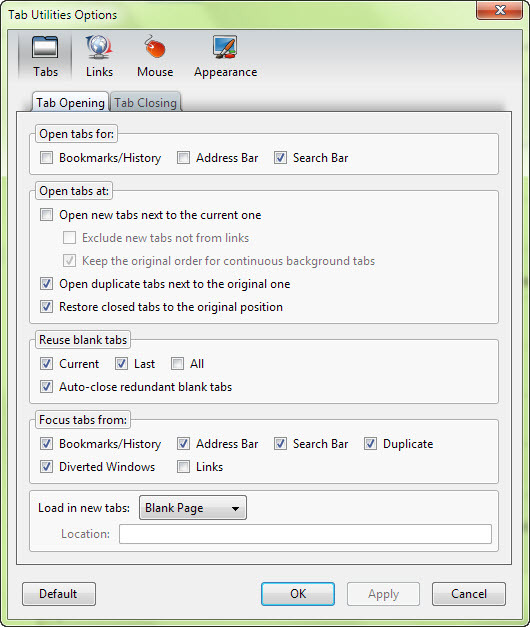Click the Cancel button
Viewport: 530px width, 627px height.
click(x=469, y=594)
